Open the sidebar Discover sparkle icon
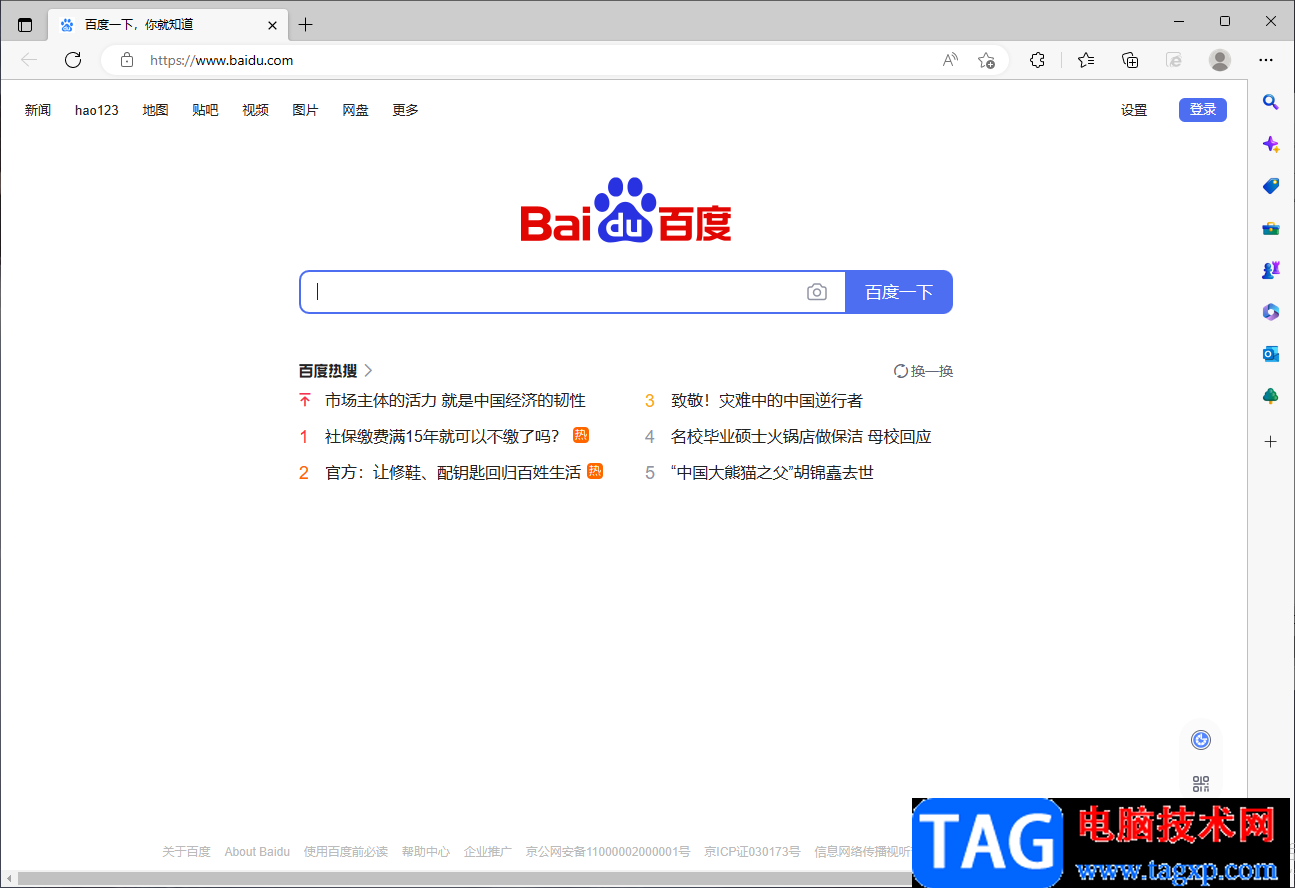 click(x=1271, y=144)
